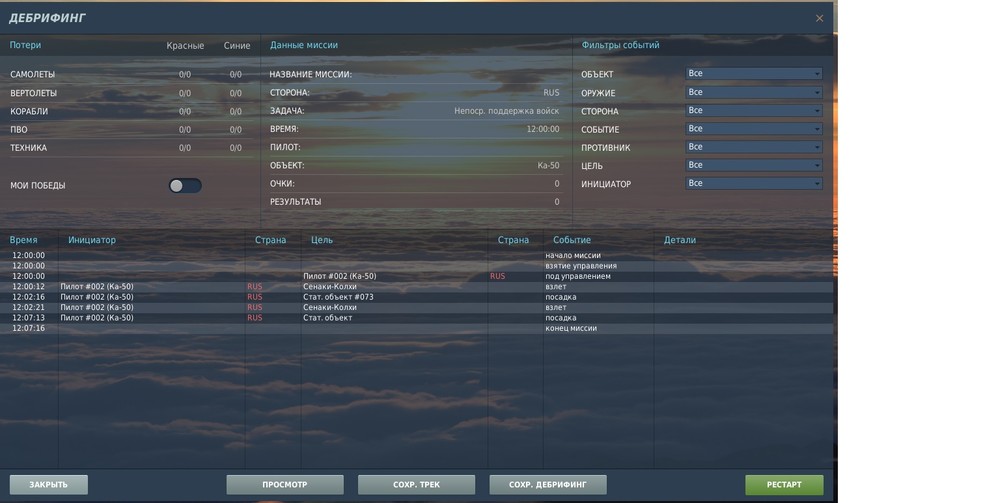Open the ОБЪЕКТ filter dropdown

[x=754, y=74]
